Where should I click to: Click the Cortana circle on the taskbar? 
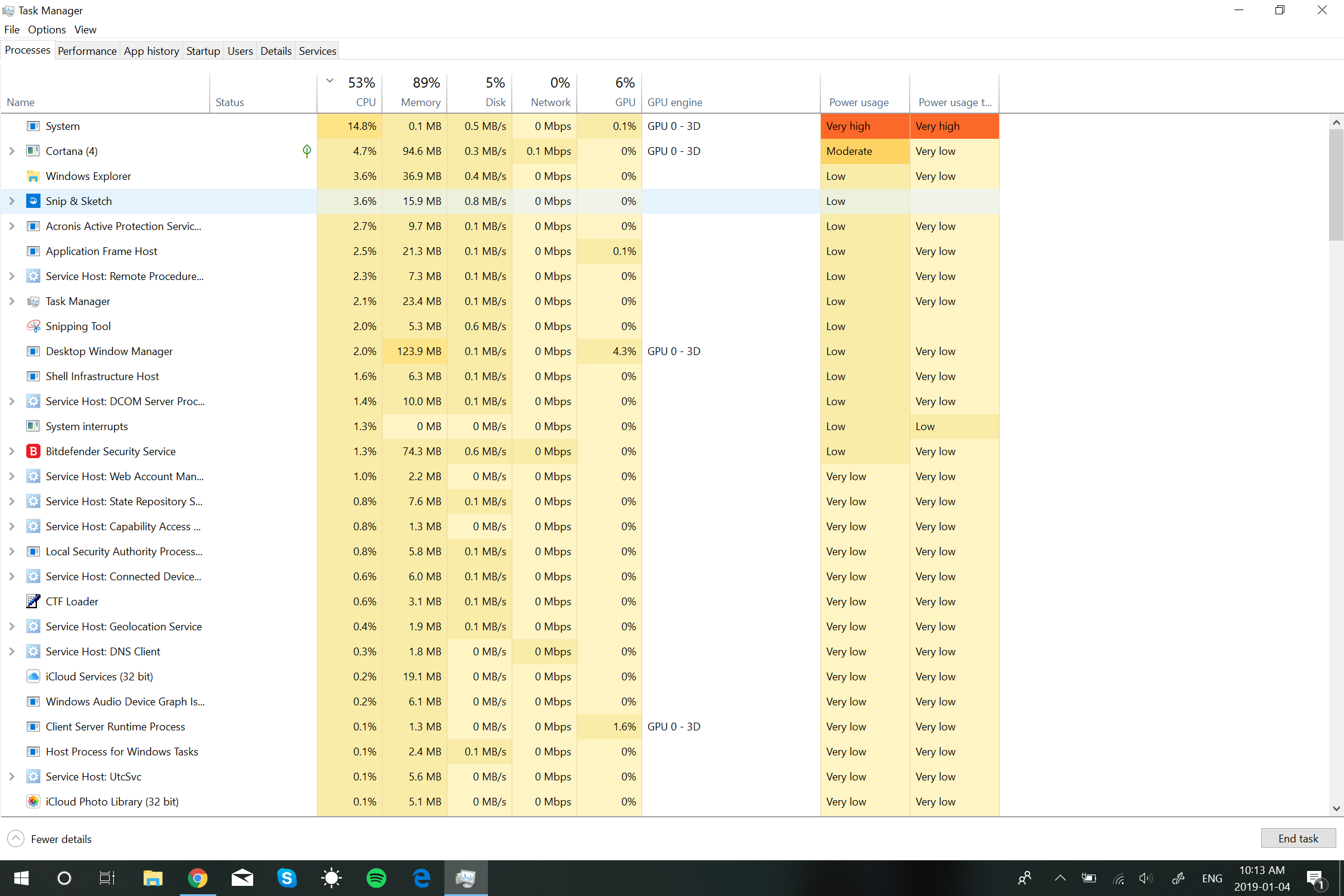click(x=64, y=878)
